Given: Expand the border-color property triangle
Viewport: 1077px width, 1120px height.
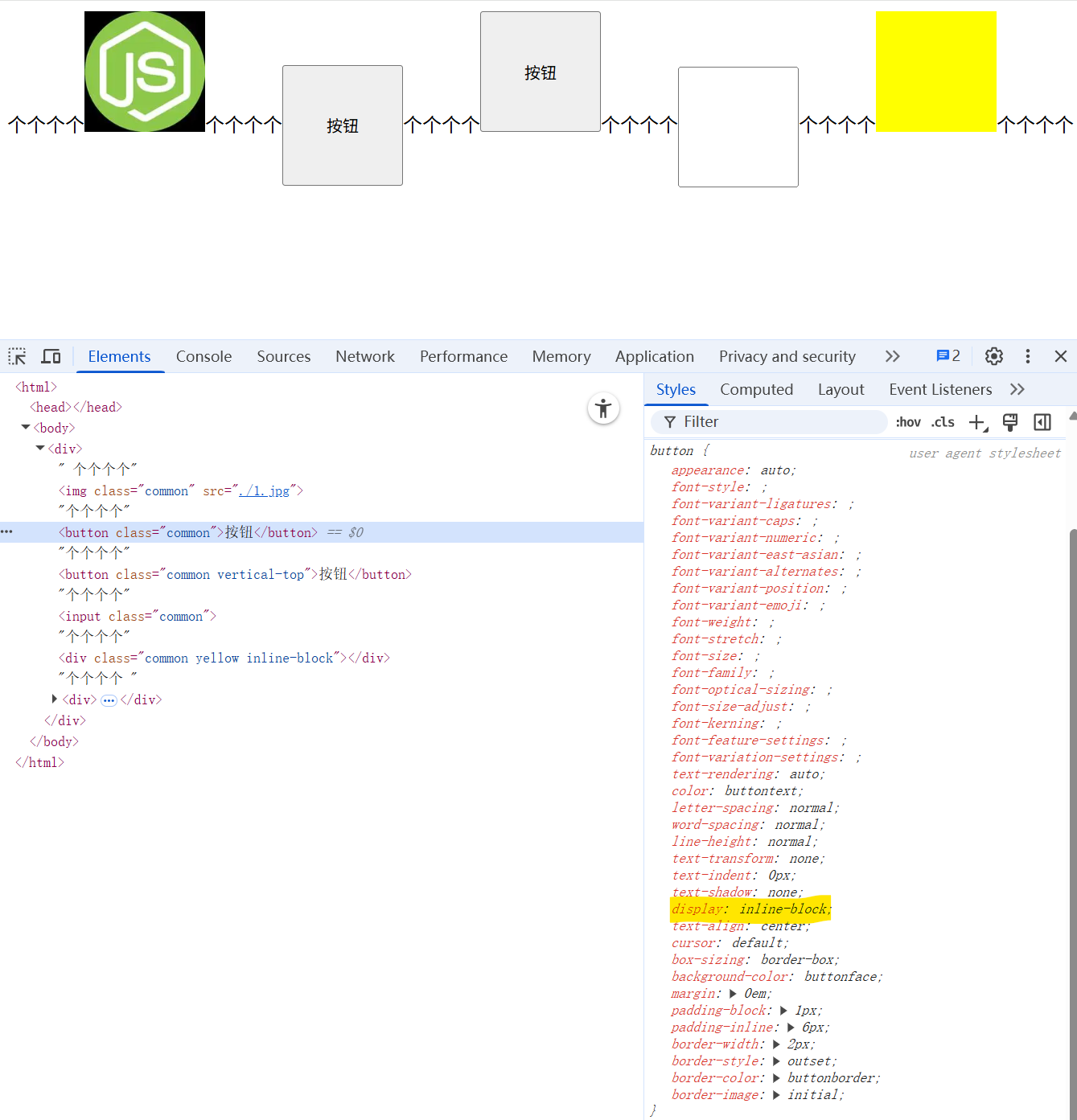Looking at the screenshot, I should pos(776,1077).
